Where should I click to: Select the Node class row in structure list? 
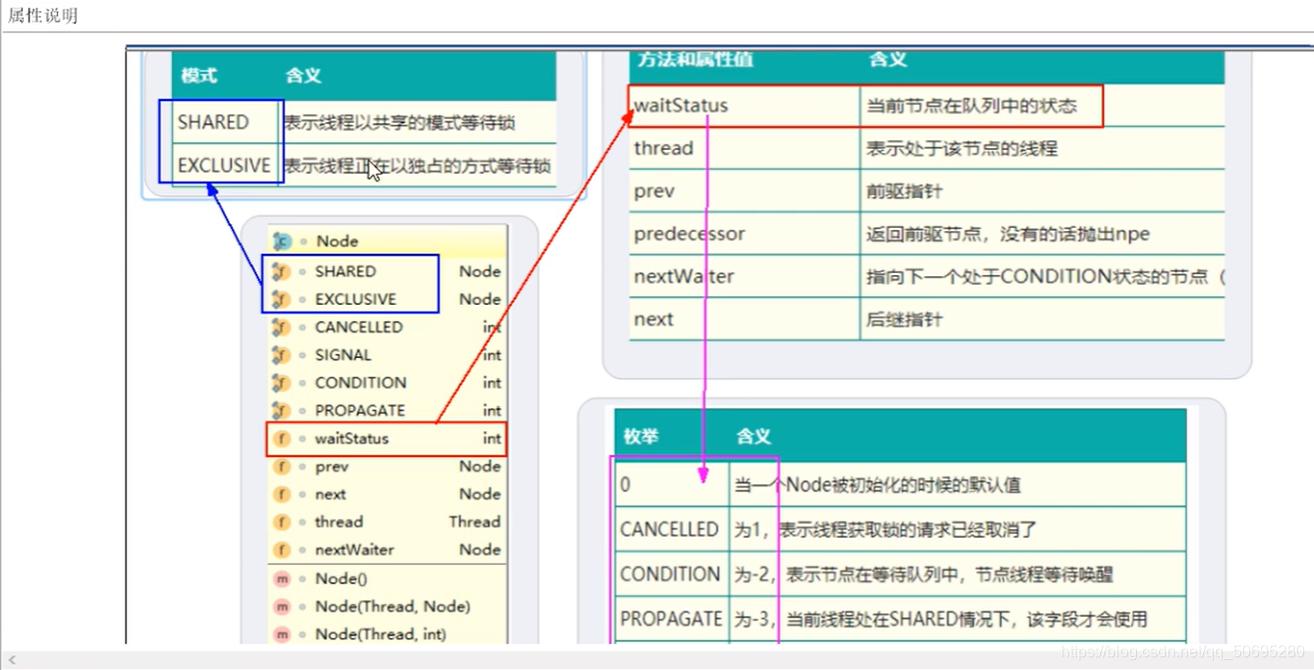(388, 241)
